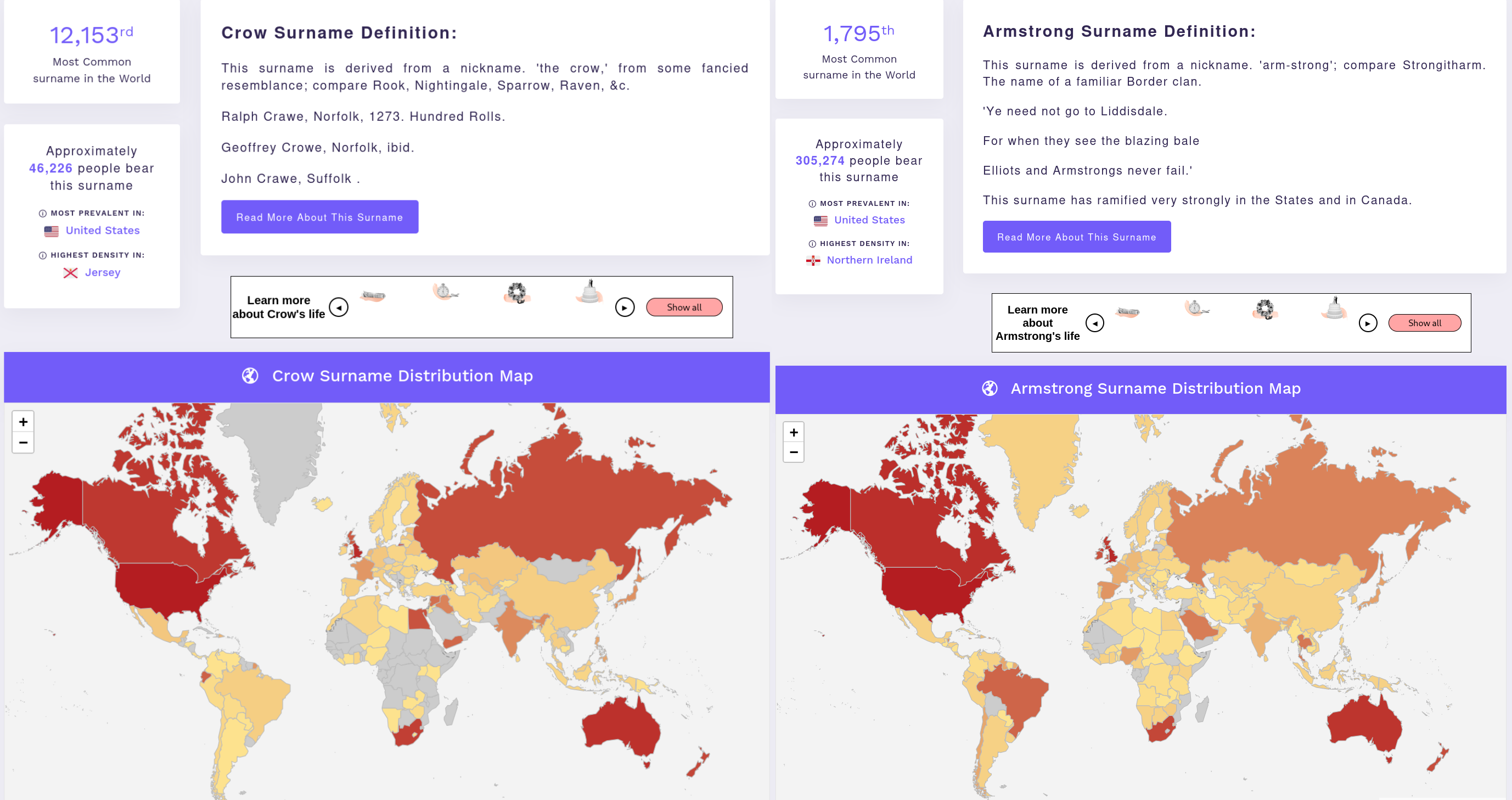This screenshot has height=800, width=1512.
Task: Open the wreath thumbnail in Armstrong's life carousel
Action: [x=1265, y=309]
